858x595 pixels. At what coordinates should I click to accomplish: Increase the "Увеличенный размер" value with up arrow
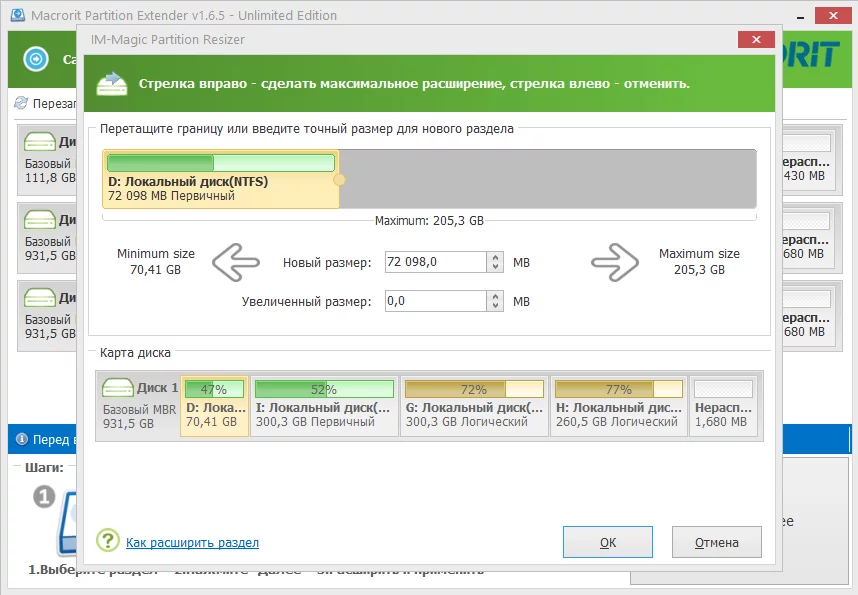[495, 296]
